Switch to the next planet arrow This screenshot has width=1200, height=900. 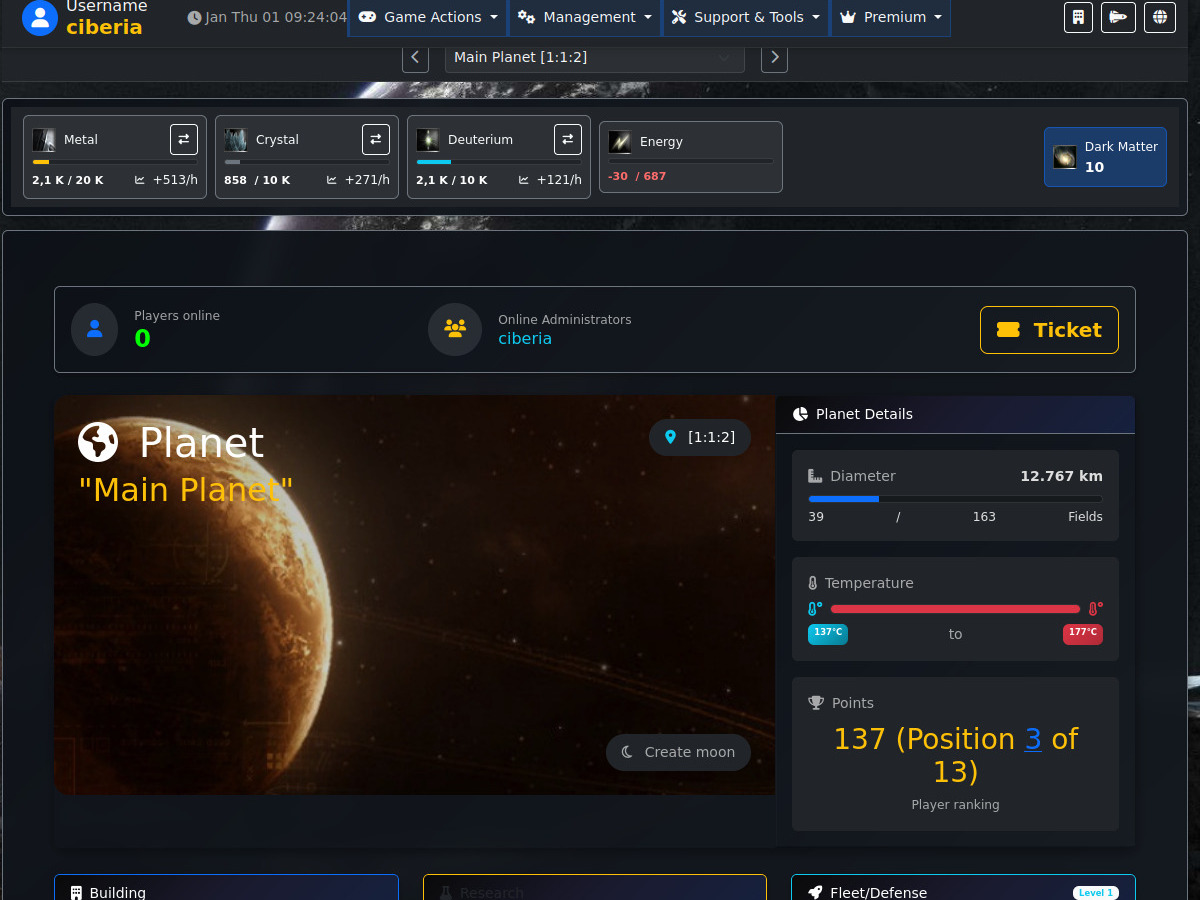(774, 58)
